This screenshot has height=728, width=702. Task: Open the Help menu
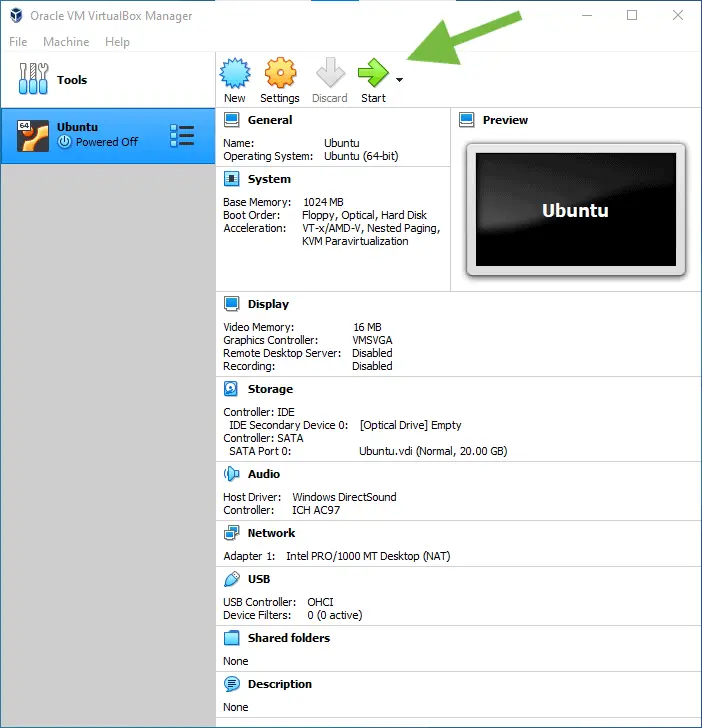click(x=117, y=42)
